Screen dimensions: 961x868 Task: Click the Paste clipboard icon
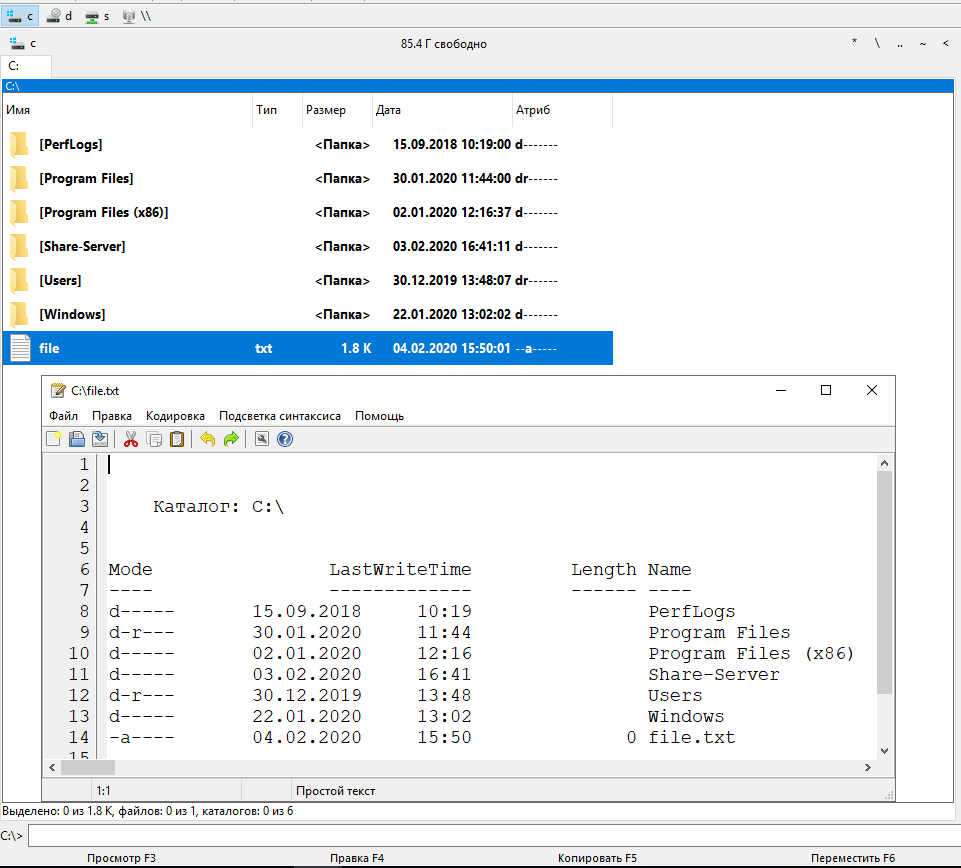[177, 439]
